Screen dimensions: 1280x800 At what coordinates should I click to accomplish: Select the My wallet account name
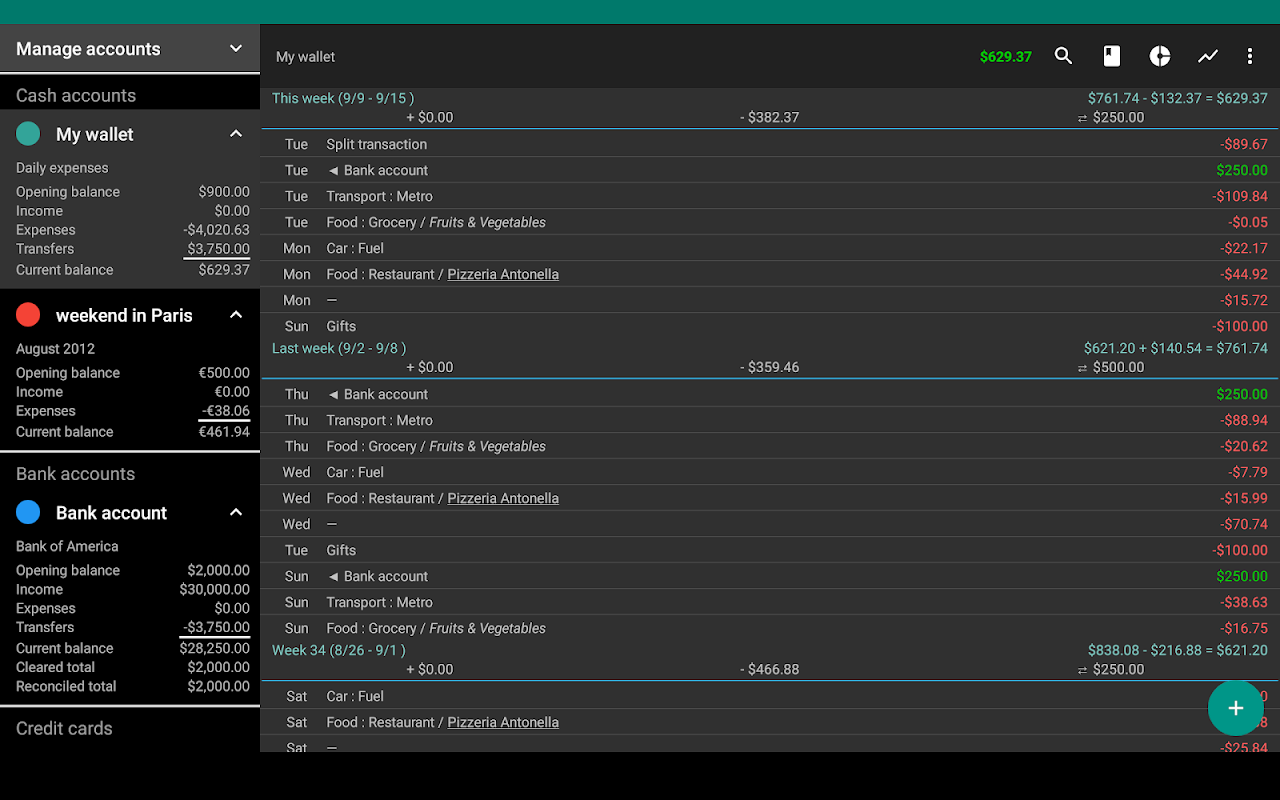click(95, 134)
